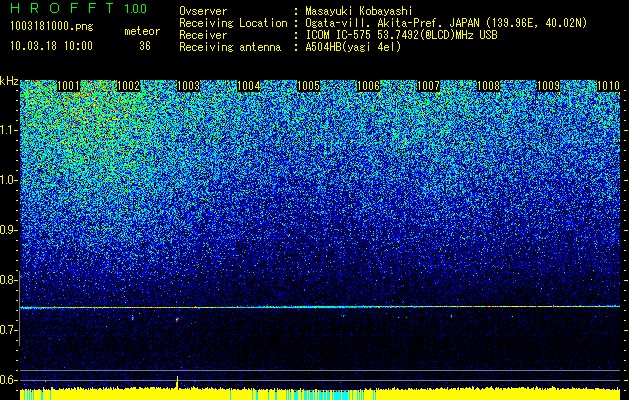Click the 1.1 frequency axis label

click(8, 130)
